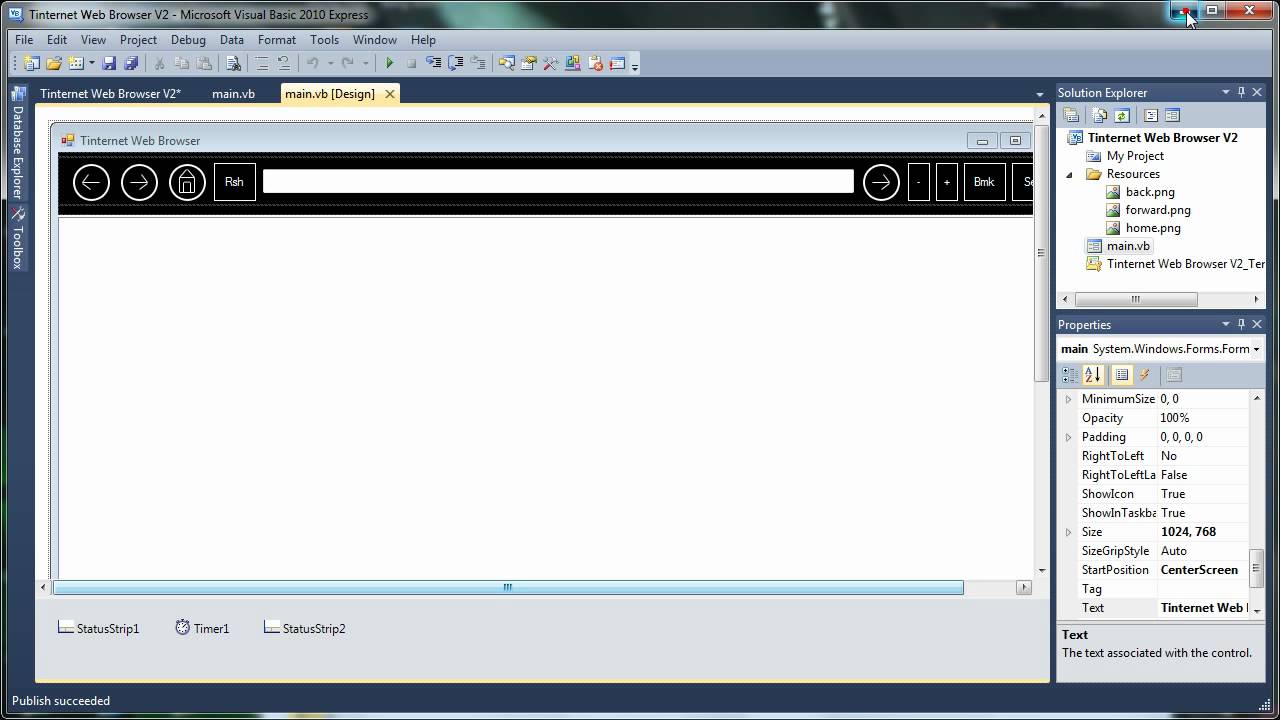Expand the Padding property
Viewport: 1280px width, 720px height.
tap(1068, 437)
